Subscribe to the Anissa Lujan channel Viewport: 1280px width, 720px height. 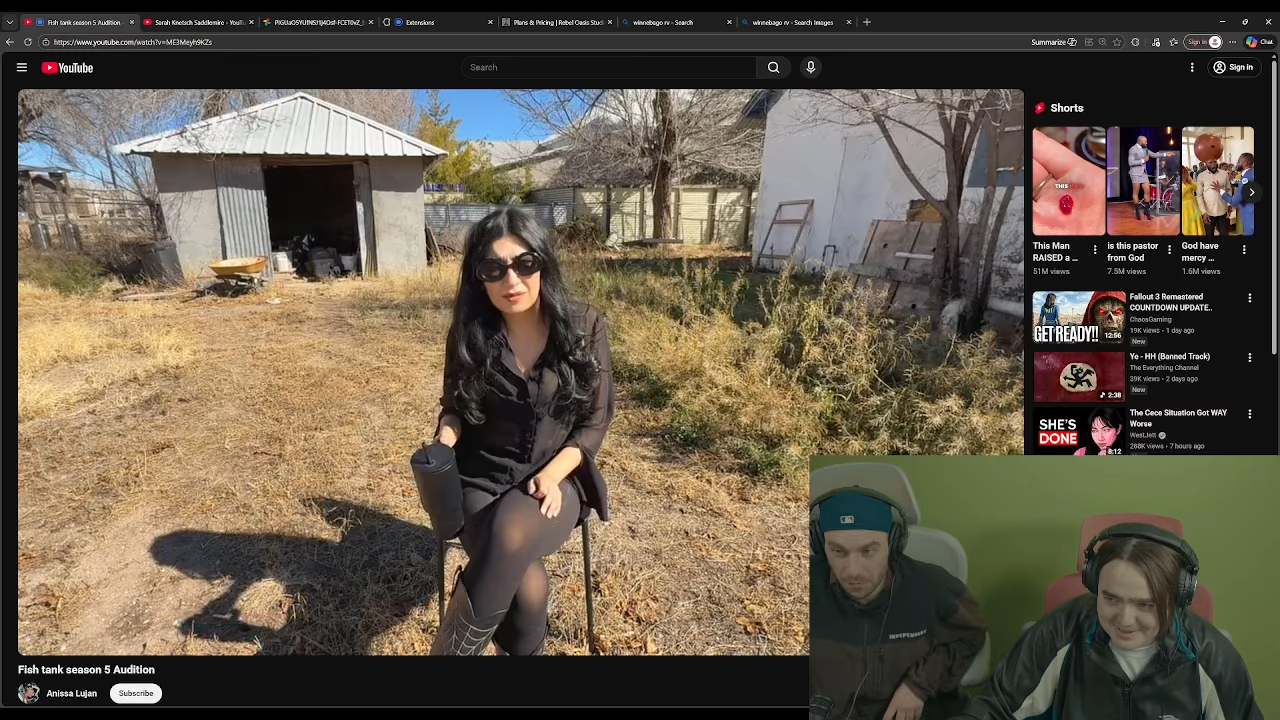point(136,693)
